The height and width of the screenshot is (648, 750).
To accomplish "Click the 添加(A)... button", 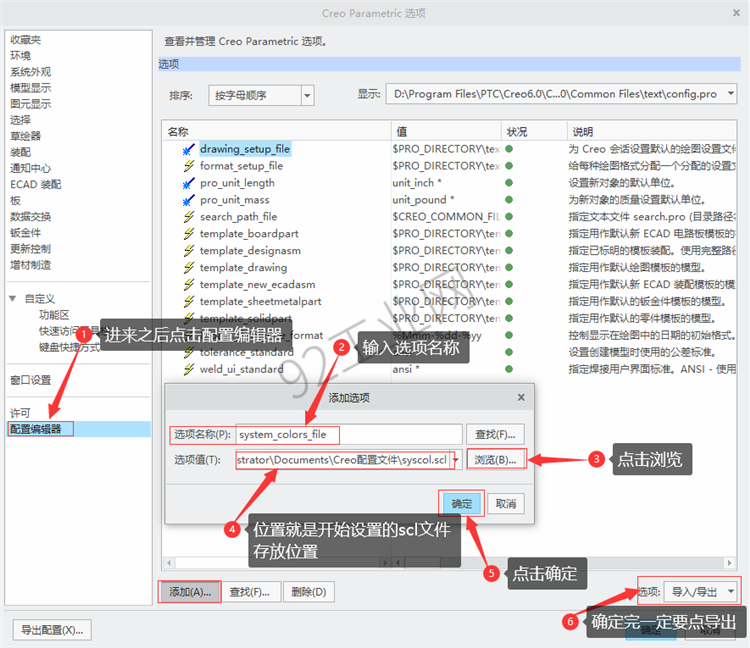I will point(190,592).
